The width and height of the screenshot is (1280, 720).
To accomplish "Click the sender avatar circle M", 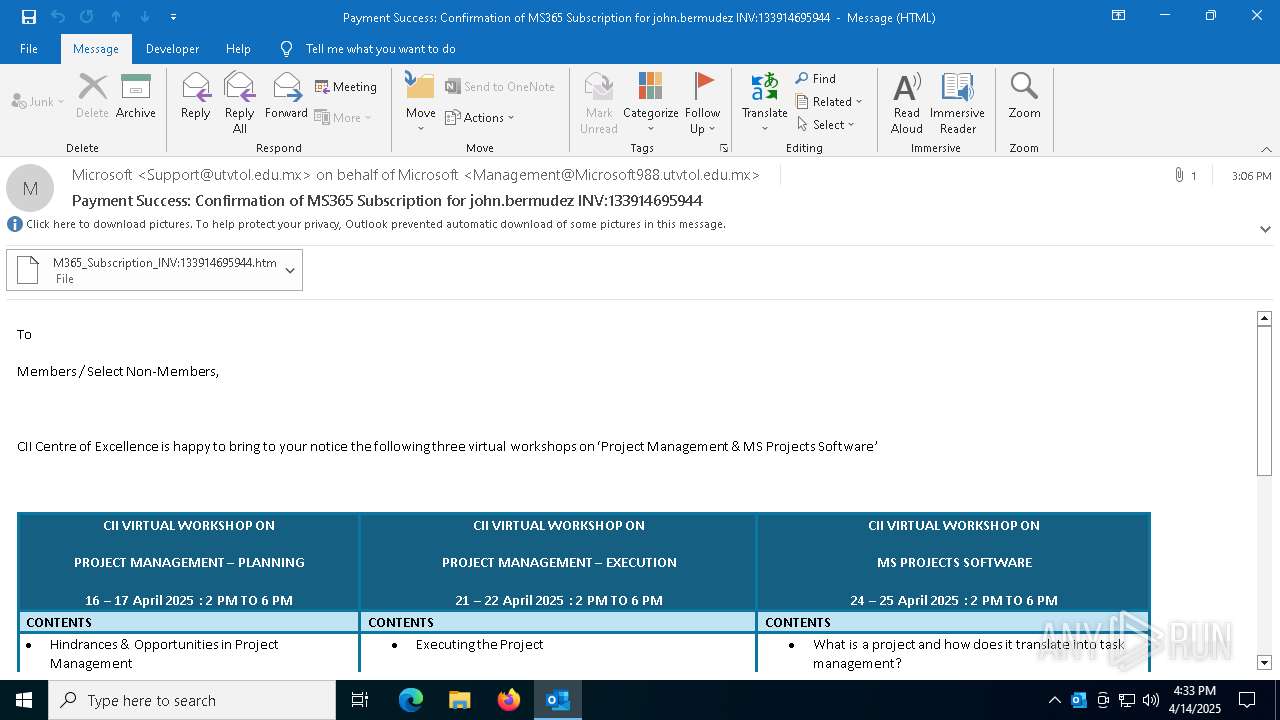I will [30, 188].
